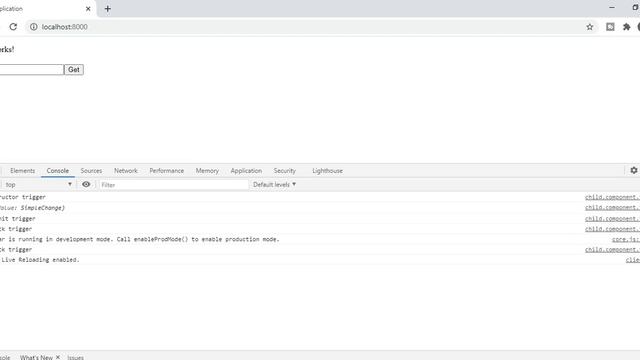Close the What's New drawer tab
Screen dimensions: 640x360
tap(58, 357)
